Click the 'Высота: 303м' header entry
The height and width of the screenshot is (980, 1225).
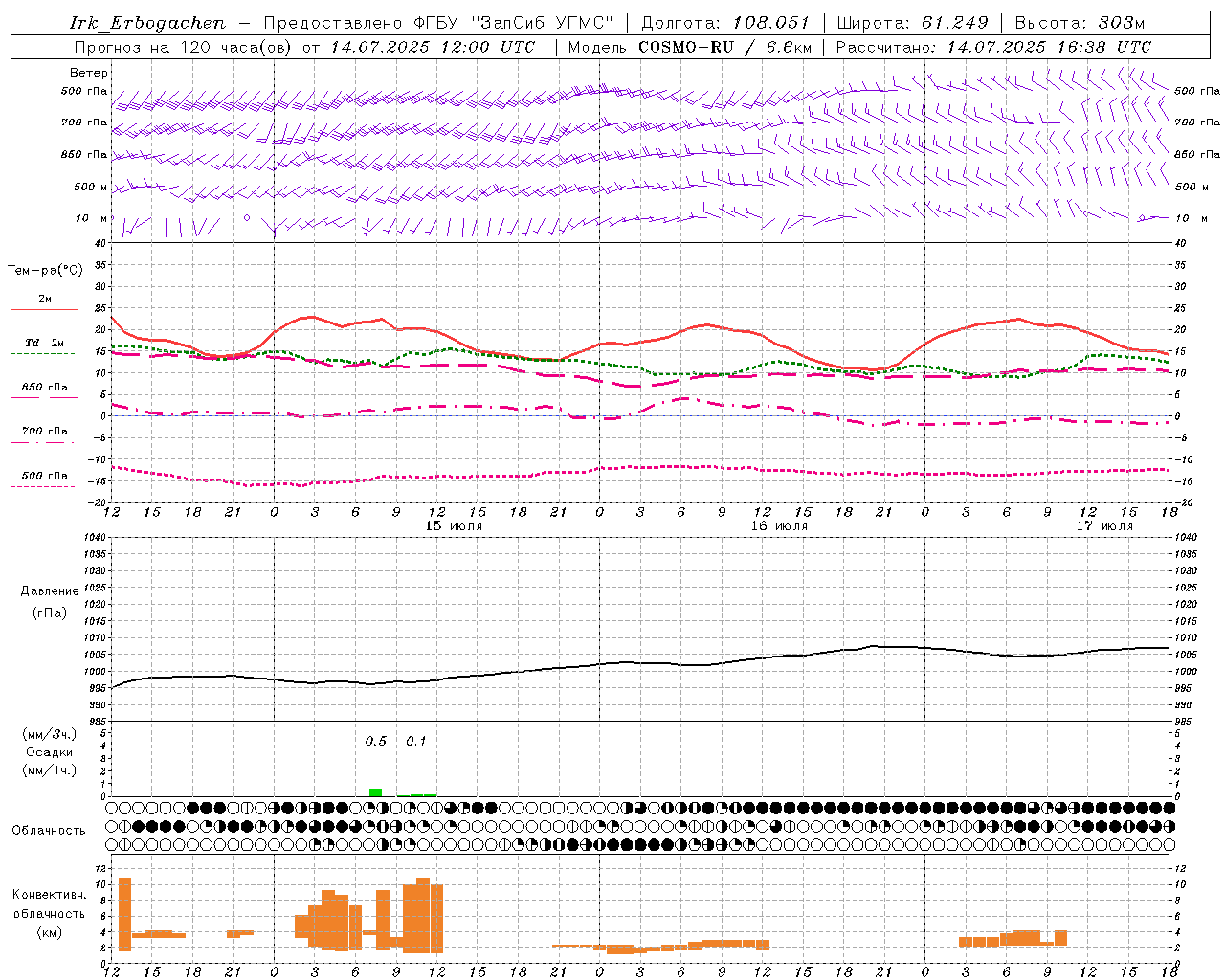tap(1080, 23)
